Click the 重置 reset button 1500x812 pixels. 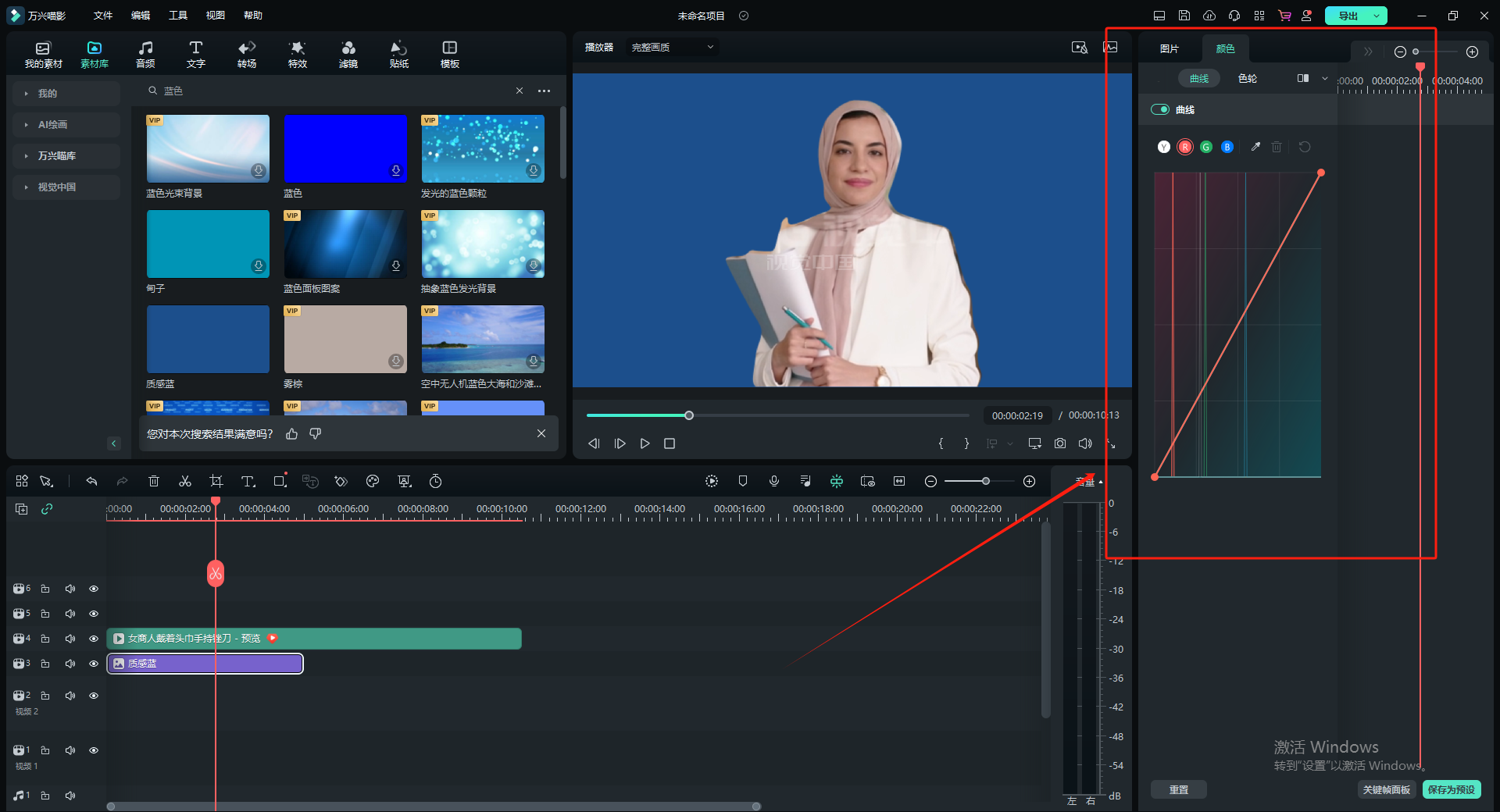point(1179,789)
